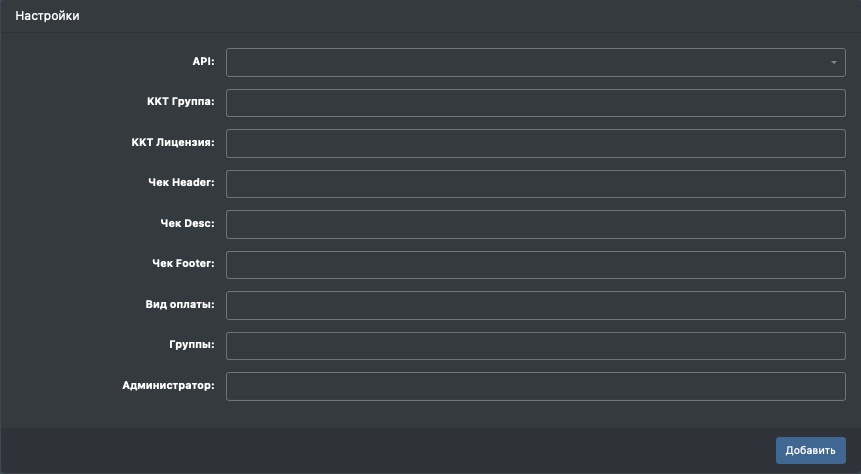Click the 'Чек Desc:' label text
Viewport: 861px width, 474px height.
click(187, 224)
